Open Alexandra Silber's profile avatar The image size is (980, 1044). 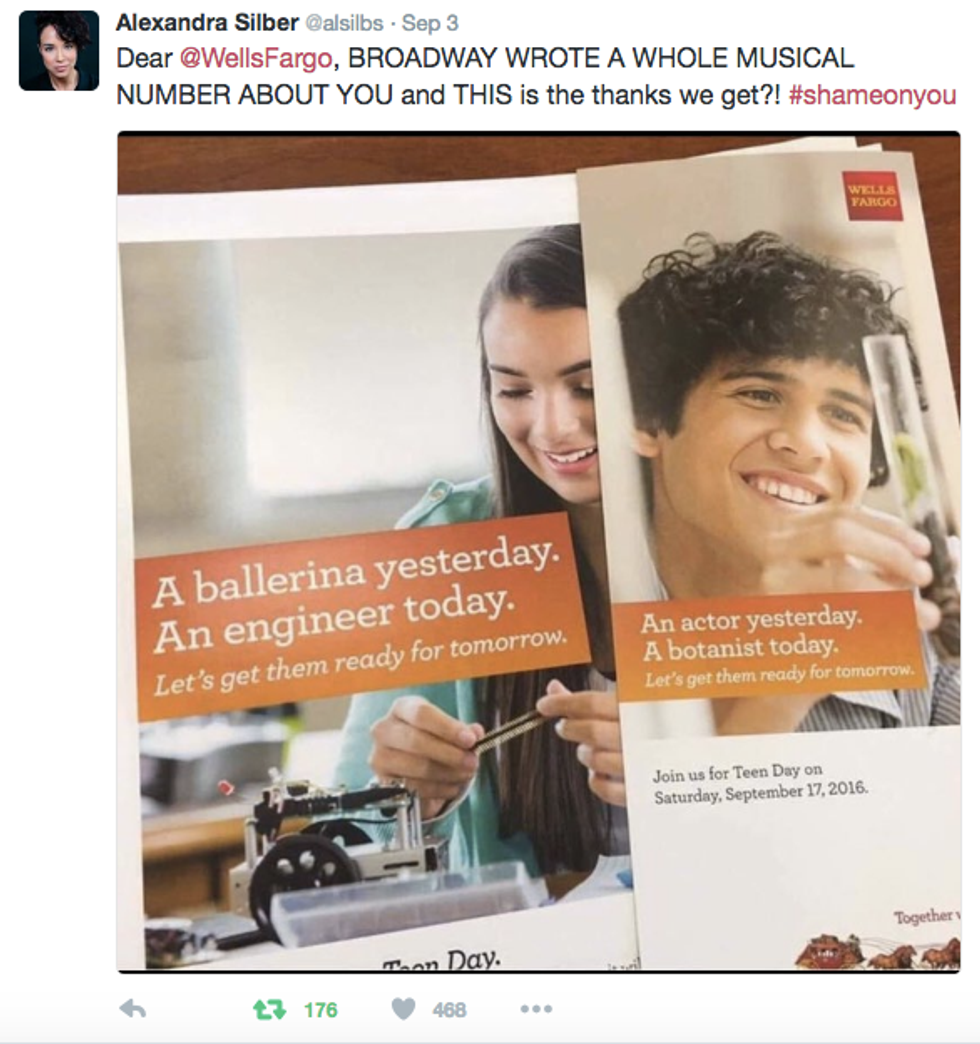[59, 51]
